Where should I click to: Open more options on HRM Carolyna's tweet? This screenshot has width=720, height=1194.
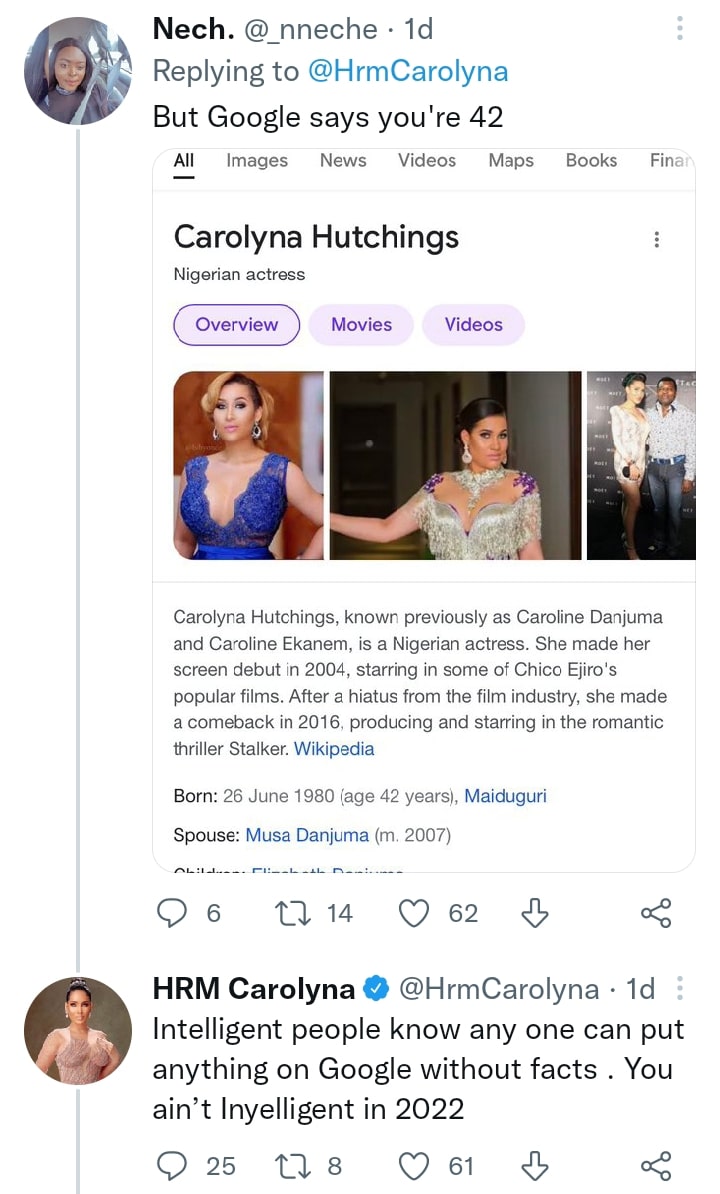pyautogui.click(x=680, y=989)
